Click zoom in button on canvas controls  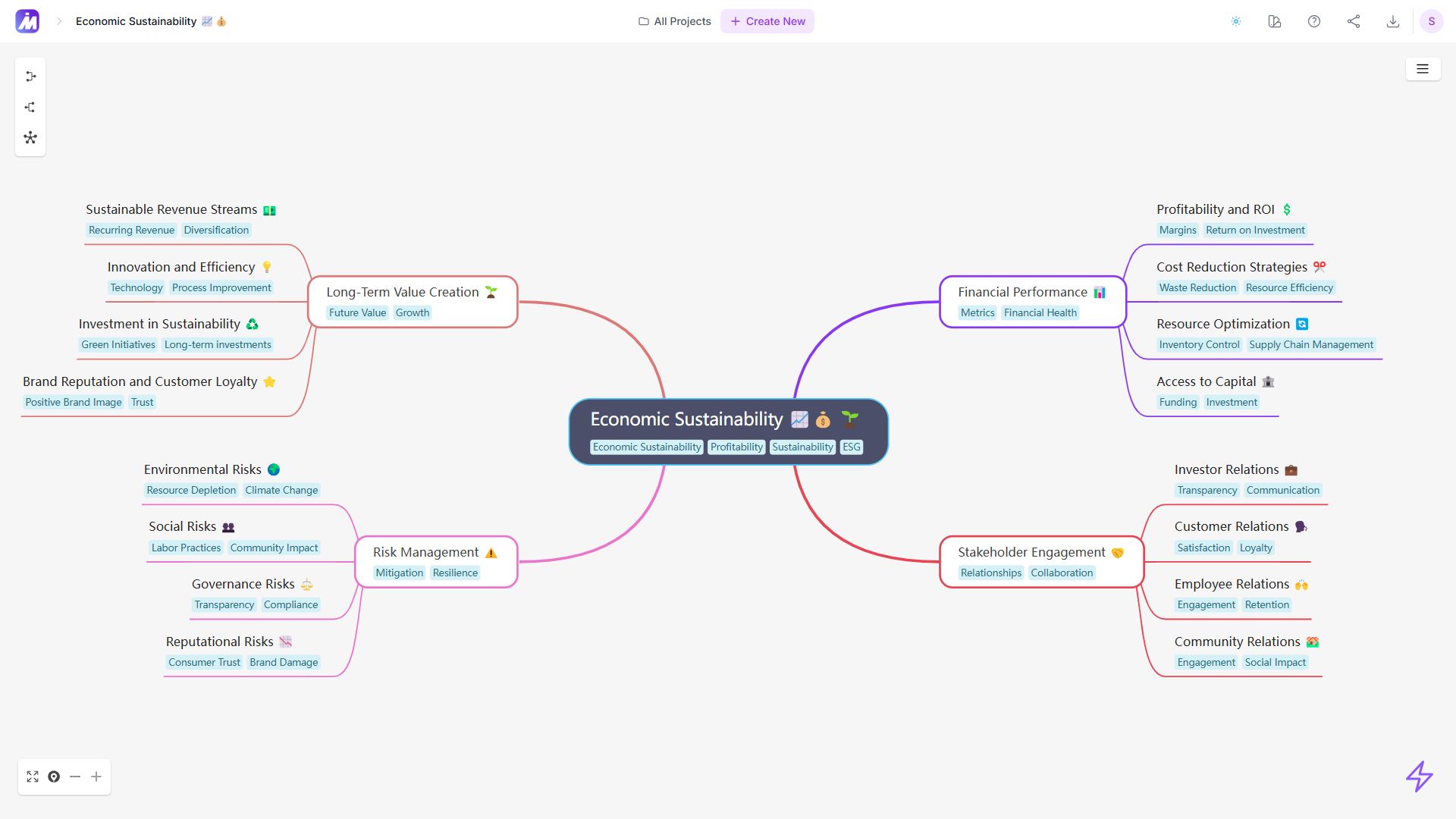coord(97,777)
